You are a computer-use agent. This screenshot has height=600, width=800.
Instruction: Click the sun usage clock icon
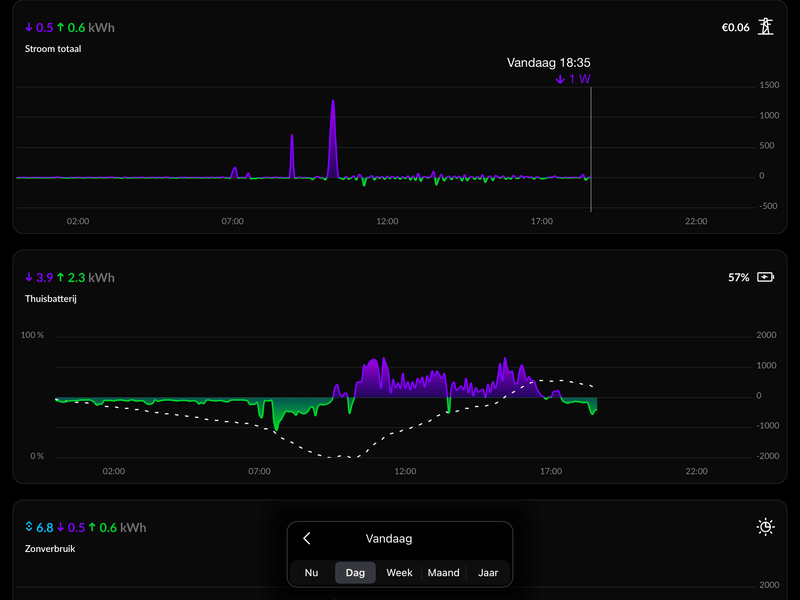tap(765, 527)
